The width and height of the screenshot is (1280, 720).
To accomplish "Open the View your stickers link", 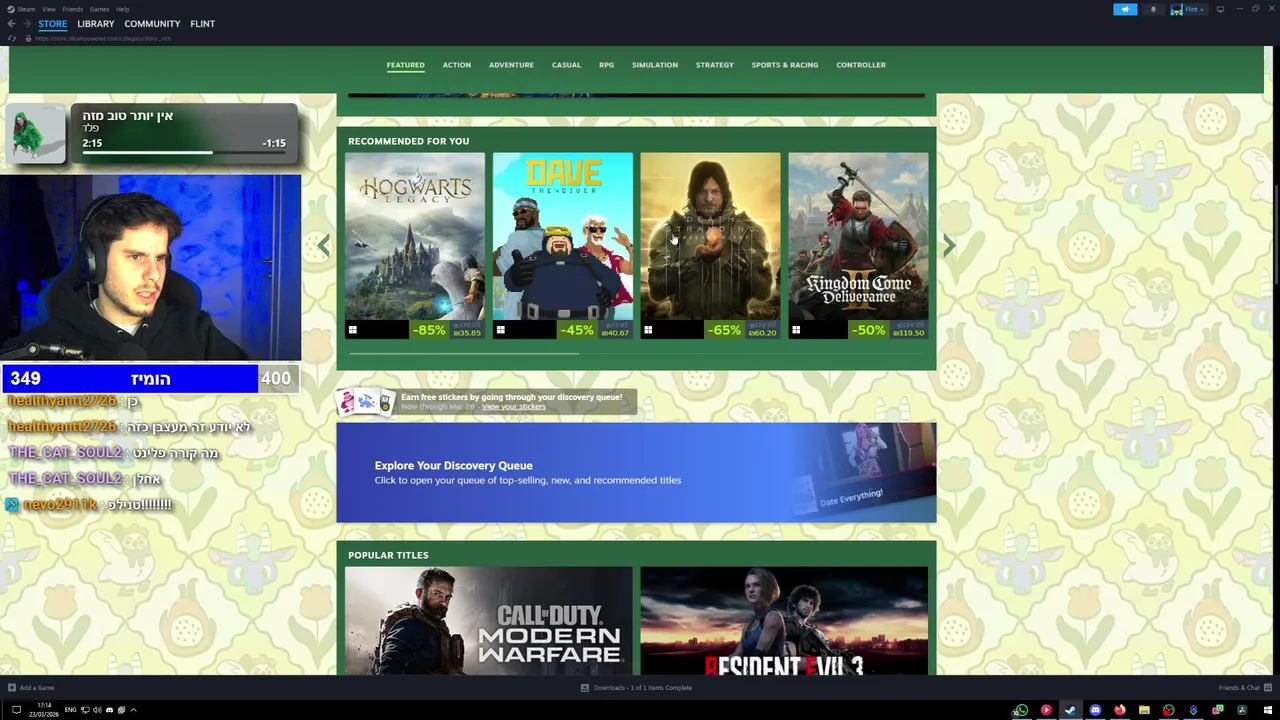I will (513, 407).
